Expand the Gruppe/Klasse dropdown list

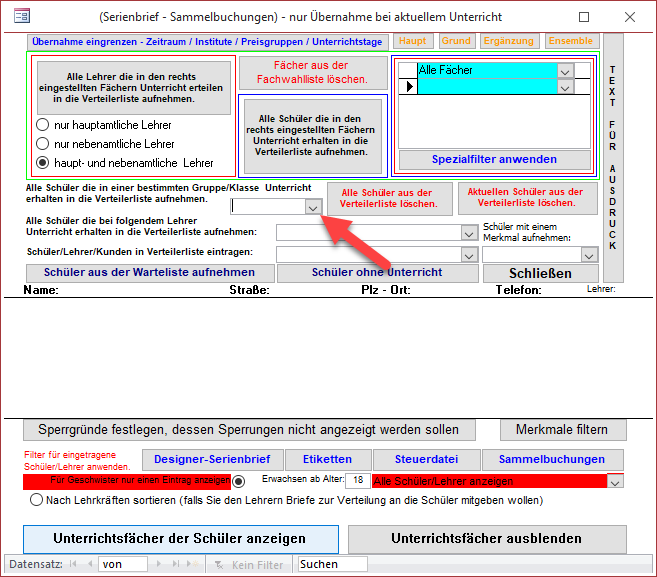pyautogui.click(x=313, y=207)
